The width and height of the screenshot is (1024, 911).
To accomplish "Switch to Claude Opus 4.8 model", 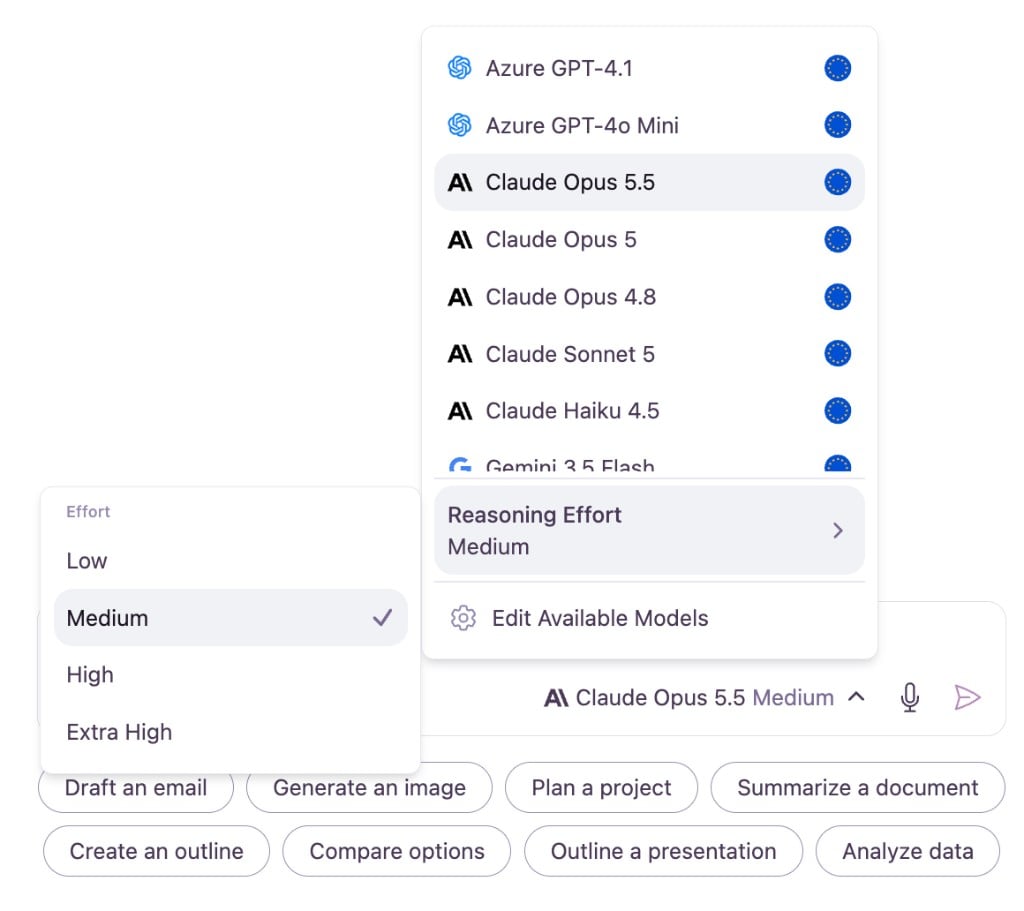I will coord(649,297).
